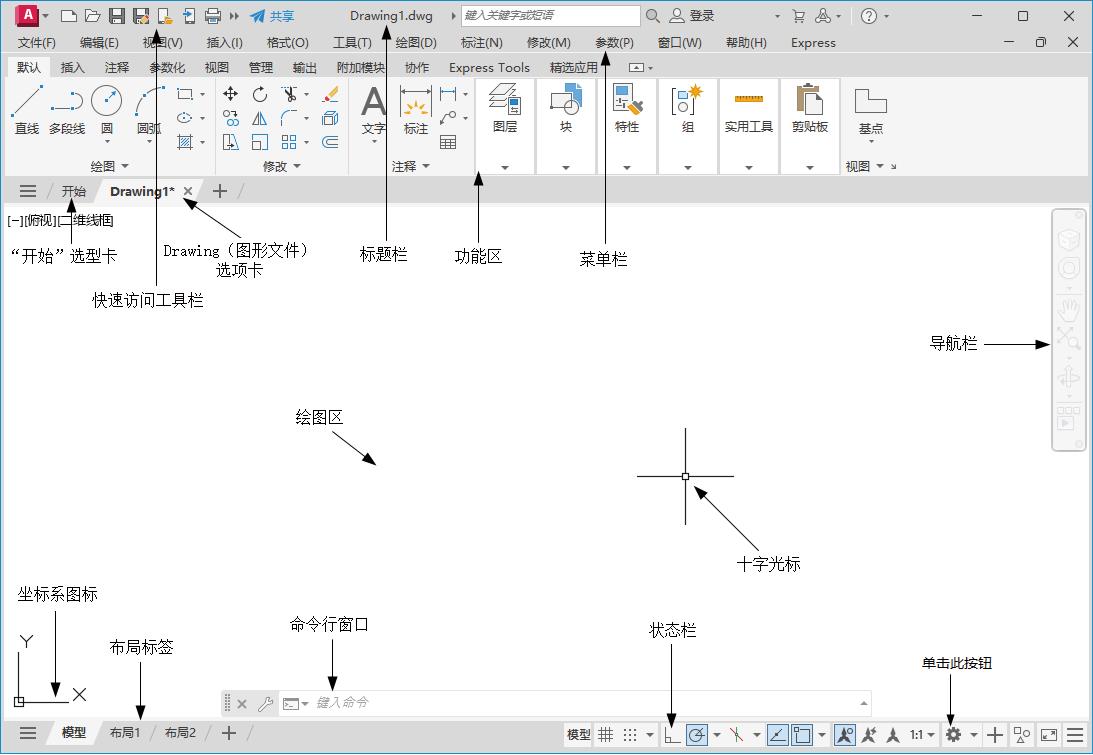
Task: Click the command line input field
Action: tap(580, 703)
